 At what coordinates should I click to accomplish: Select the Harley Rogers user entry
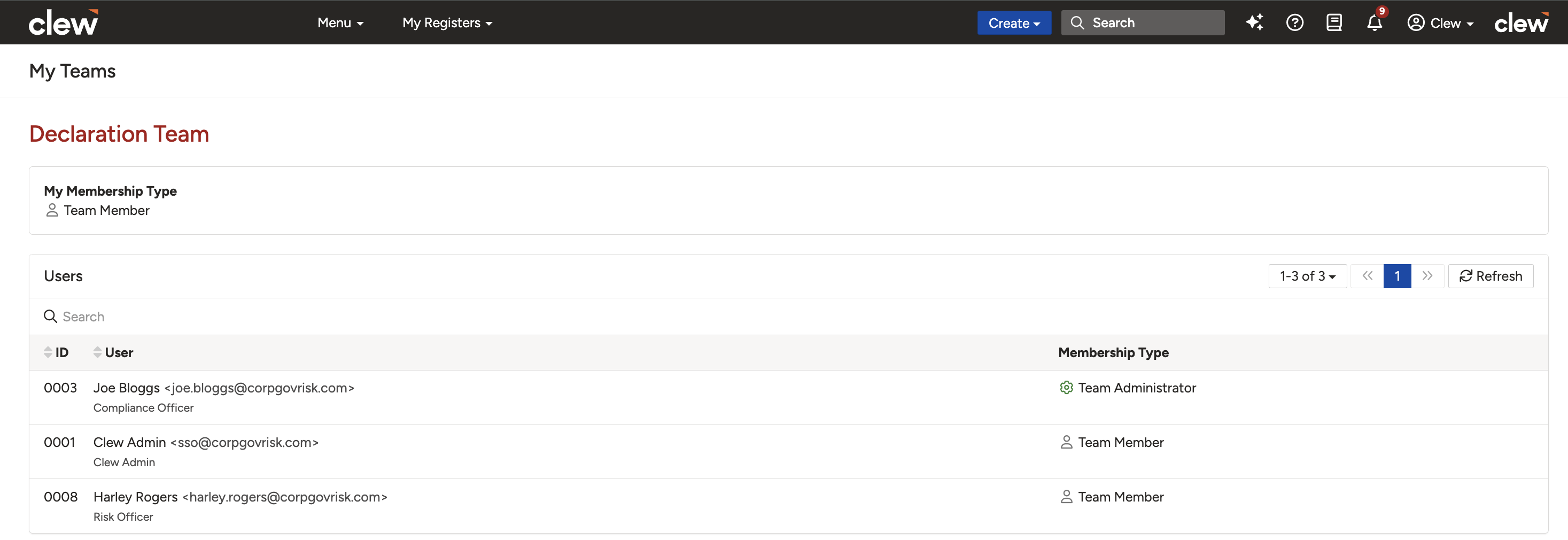pyautogui.click(x=240, y=497)
